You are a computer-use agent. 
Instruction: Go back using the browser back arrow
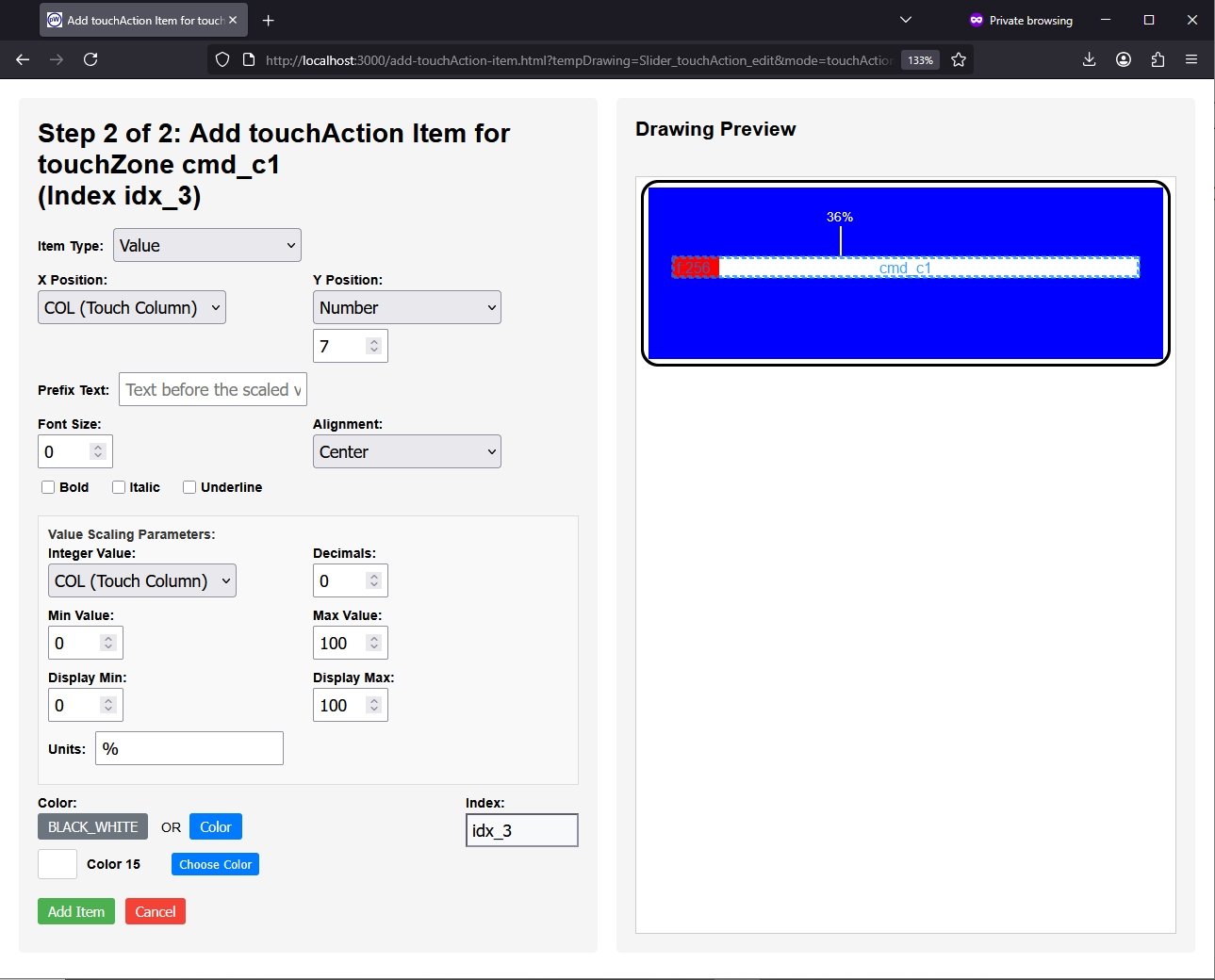point(23,59)
